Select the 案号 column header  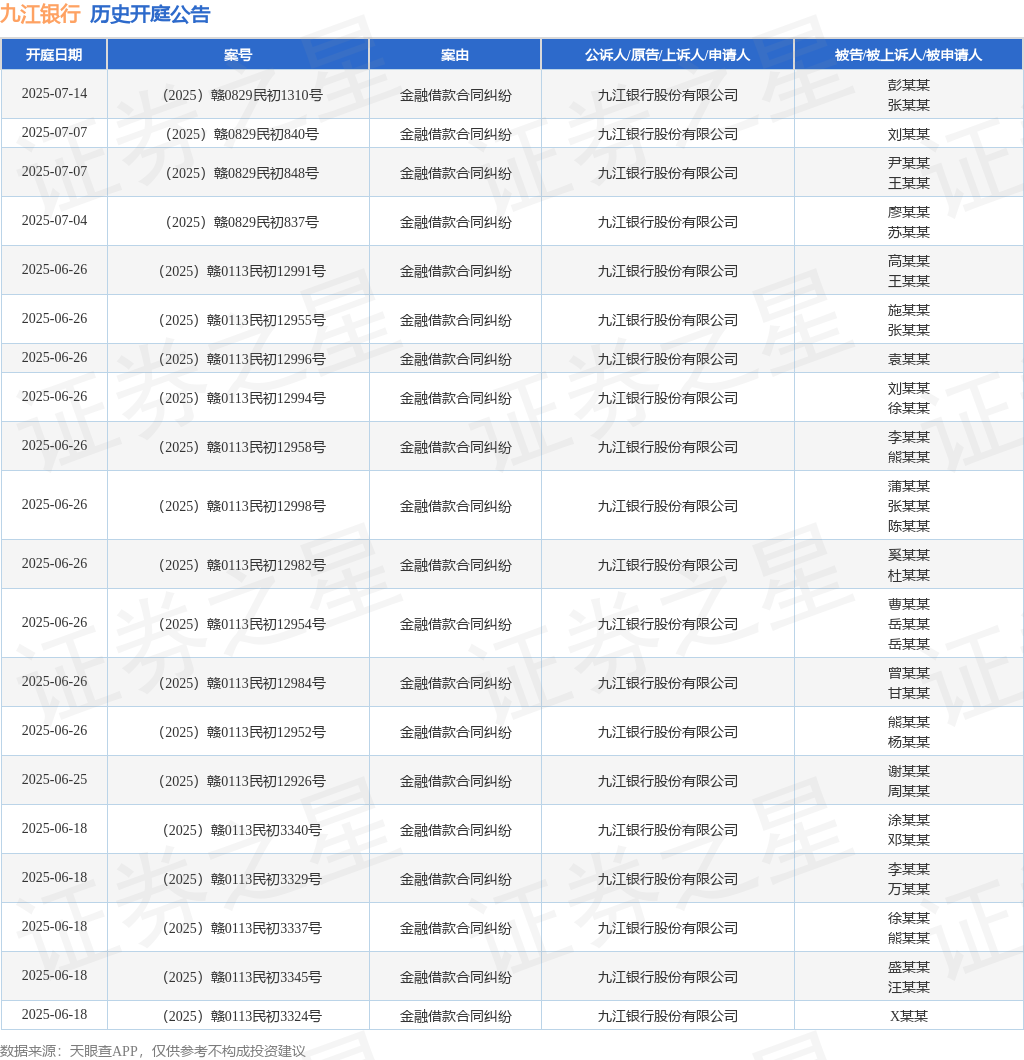[238, 55]
